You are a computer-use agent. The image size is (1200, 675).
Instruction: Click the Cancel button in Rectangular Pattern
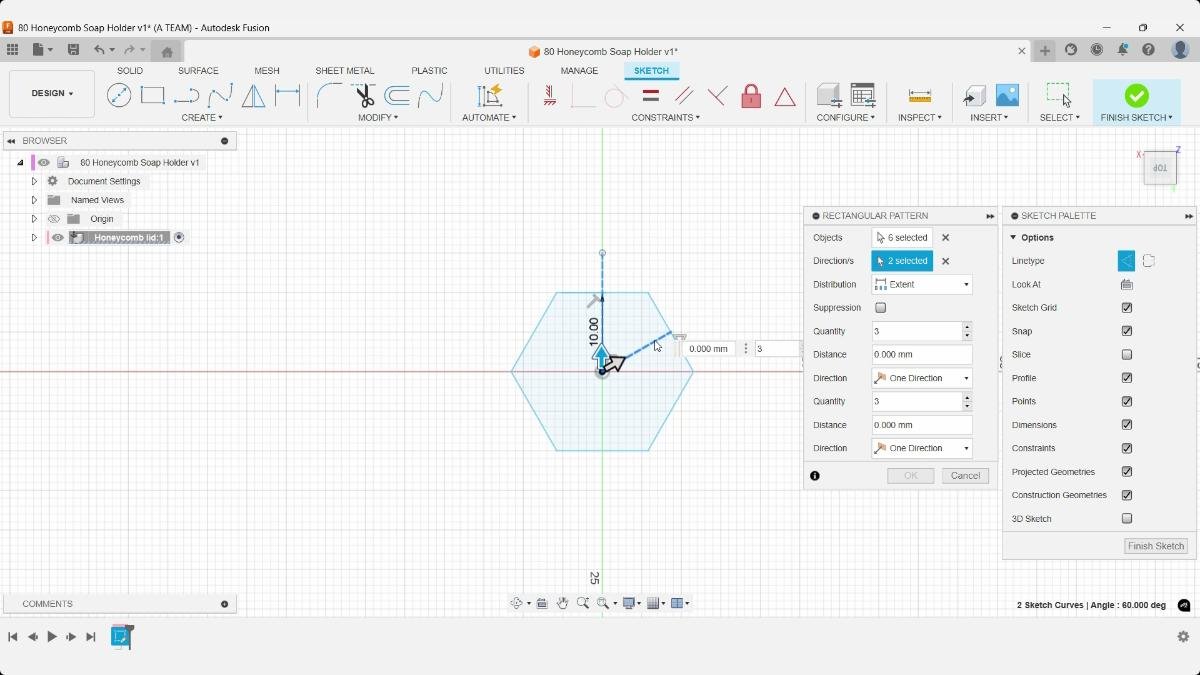coord(965,476)
